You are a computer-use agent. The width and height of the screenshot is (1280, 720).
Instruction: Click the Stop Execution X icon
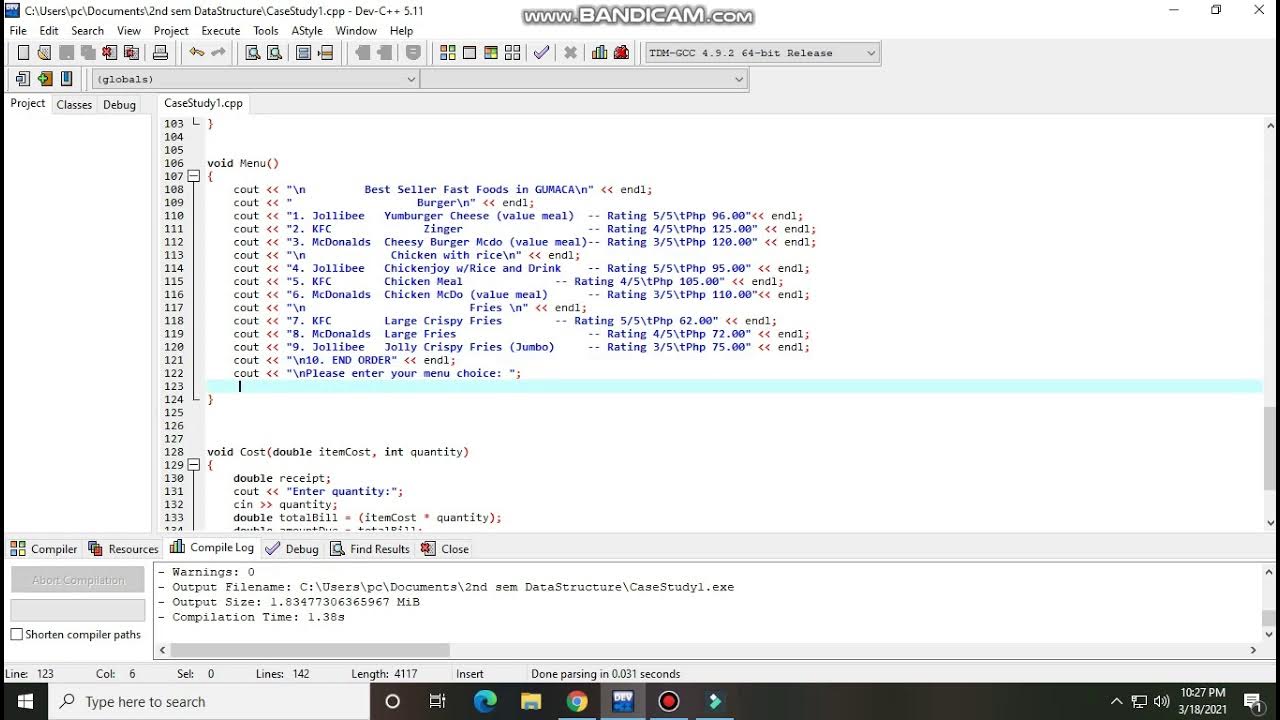pyautogui.click(x=570, y=53)
